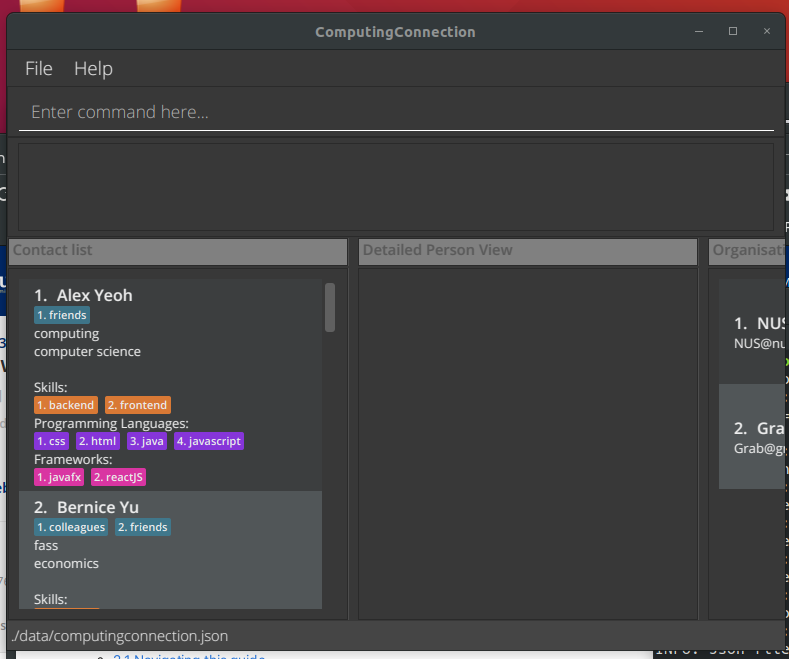Screen dimensions: 789x659
Task: Click the '1. backend' skill tag
Action: [66, 405]
